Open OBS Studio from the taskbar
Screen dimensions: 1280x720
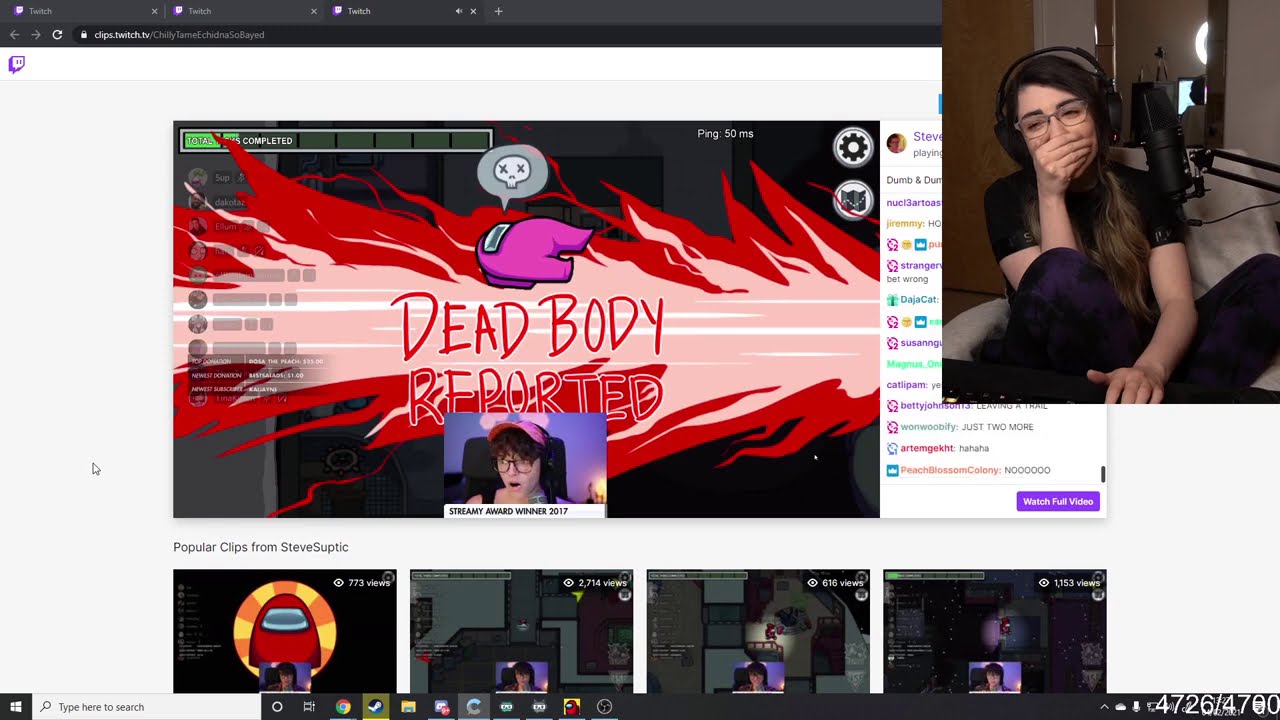click(604, 707)
